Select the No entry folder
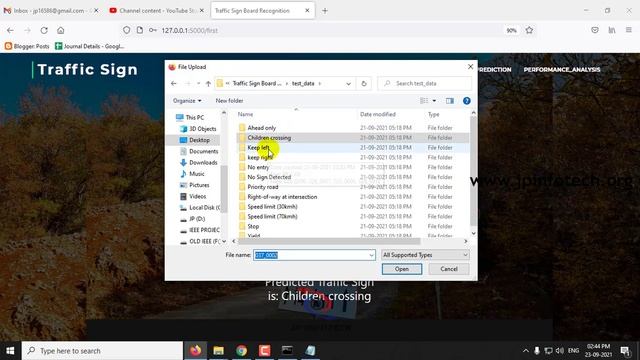This screenshot has width=640, height=360. pos(258,167)
